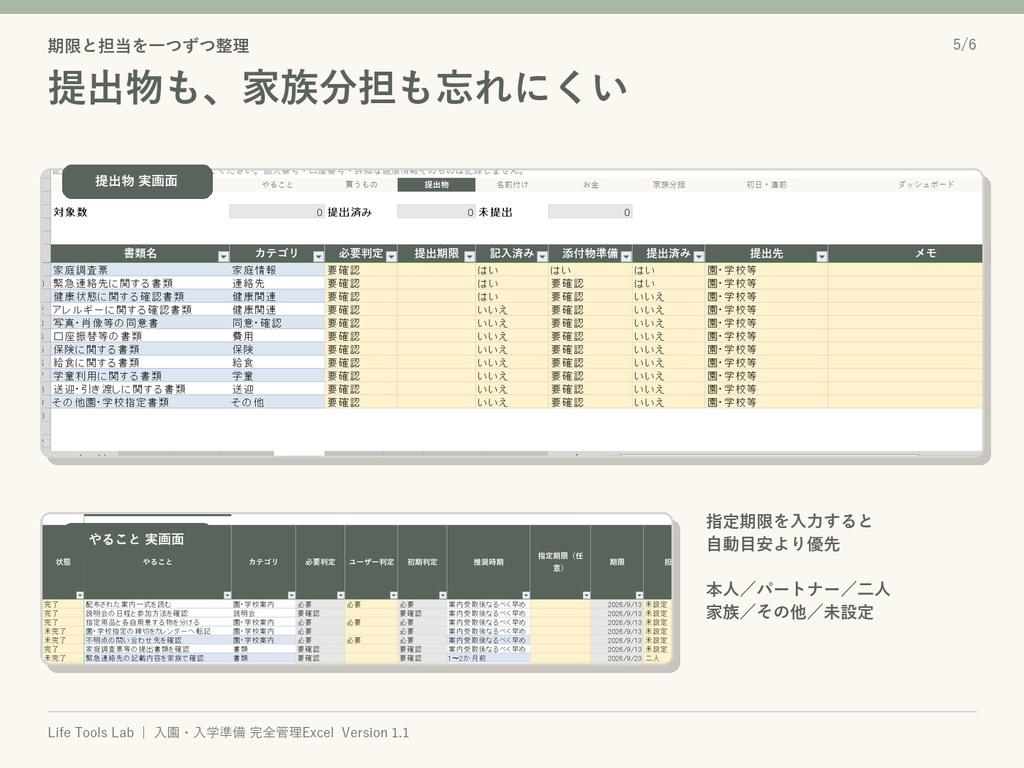Select the 学童 category cell
1024x768 pixels.
277,376
